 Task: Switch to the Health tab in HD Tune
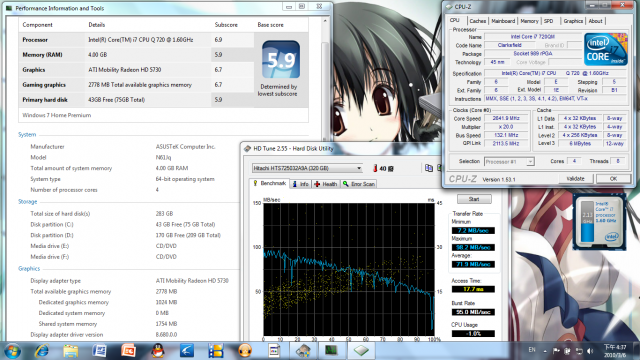tap(326, 184)
